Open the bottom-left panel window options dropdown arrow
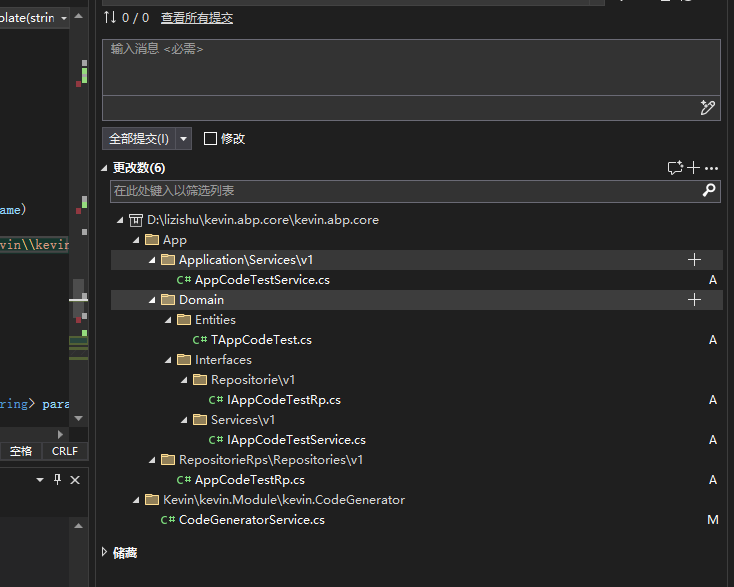 pyautogui.click(x=40, y=480)
